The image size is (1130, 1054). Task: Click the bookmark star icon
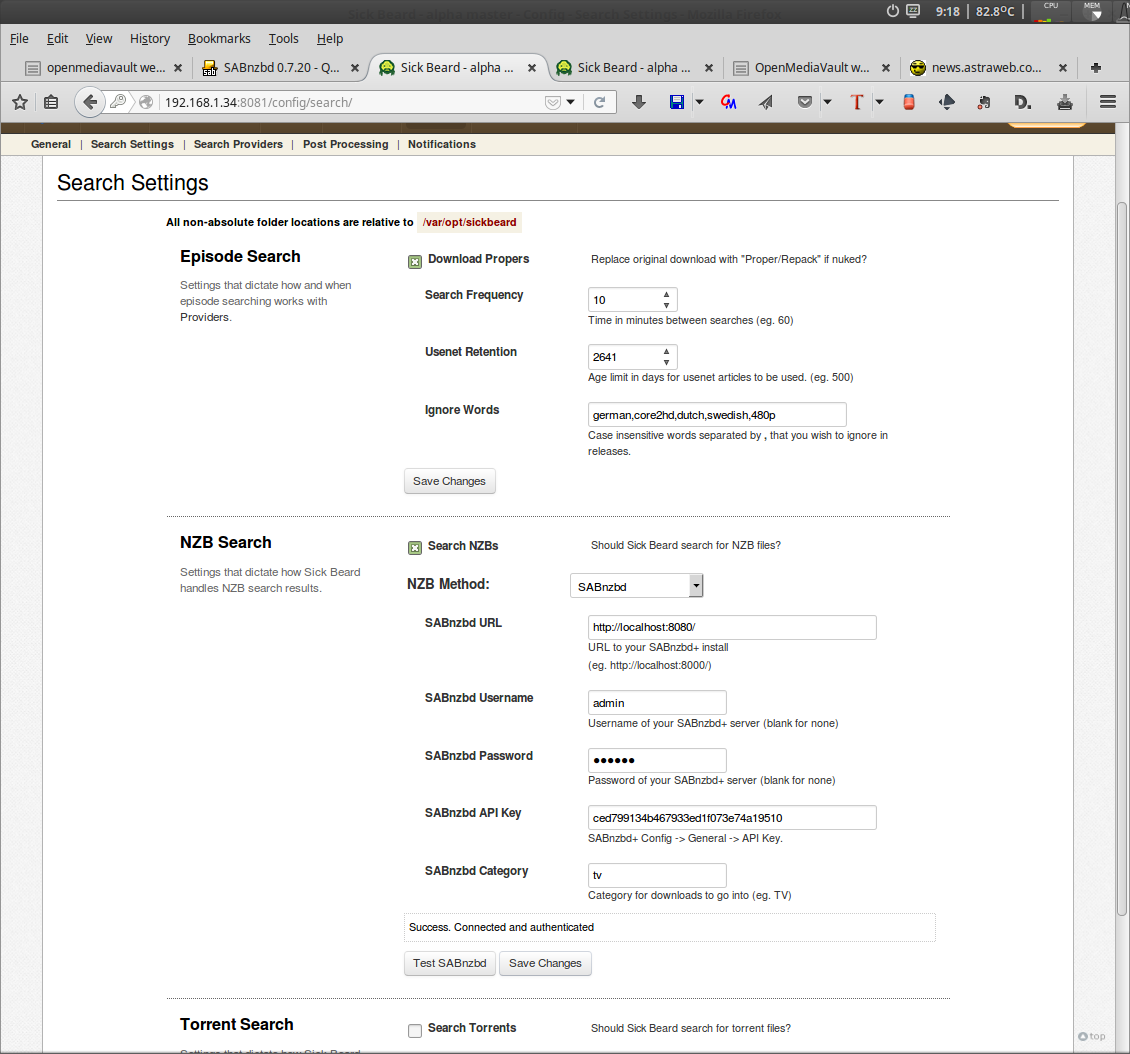coord(20,102)
